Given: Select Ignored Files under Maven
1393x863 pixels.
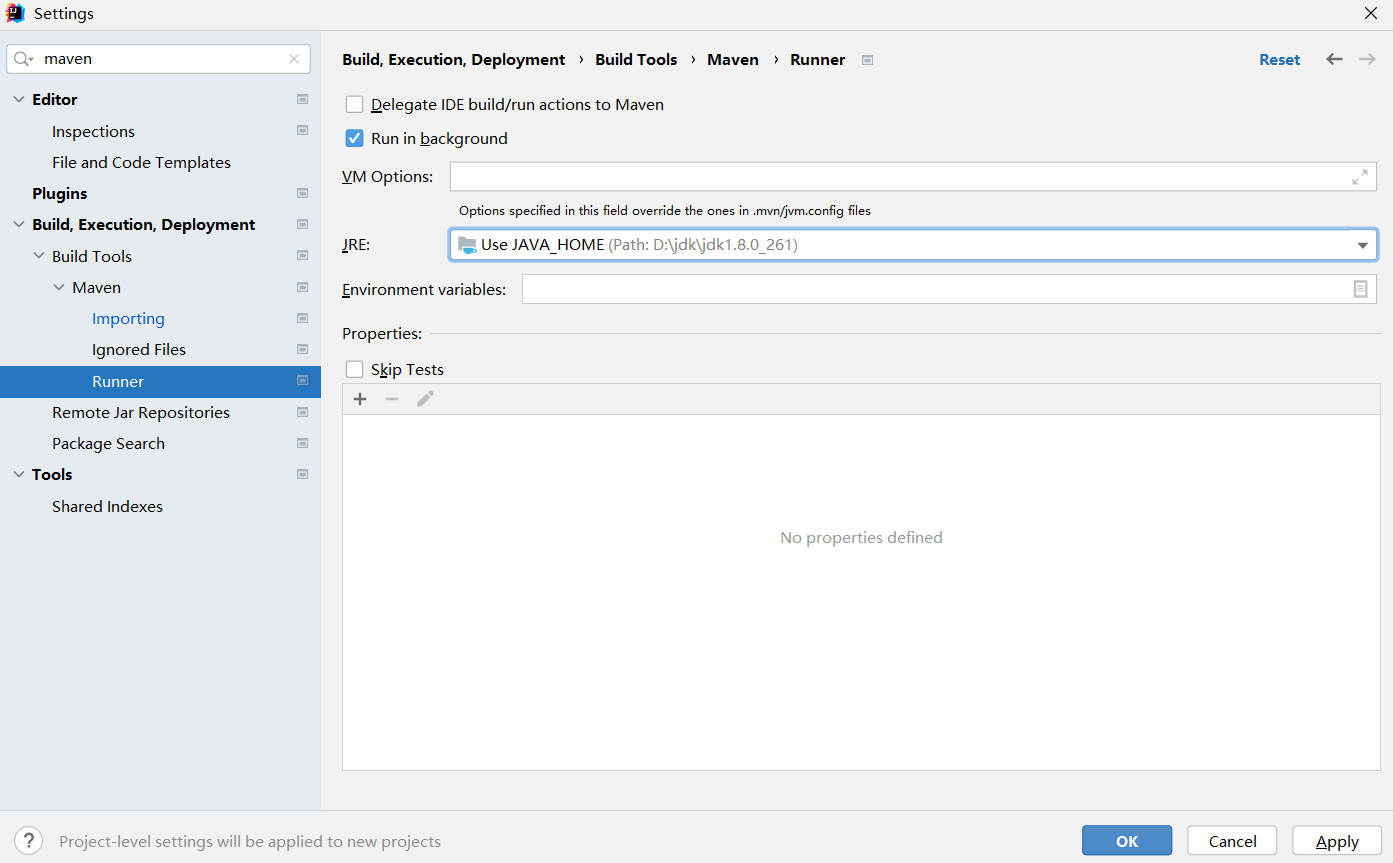Looking at the screenshot, I should tap(139, 349).
